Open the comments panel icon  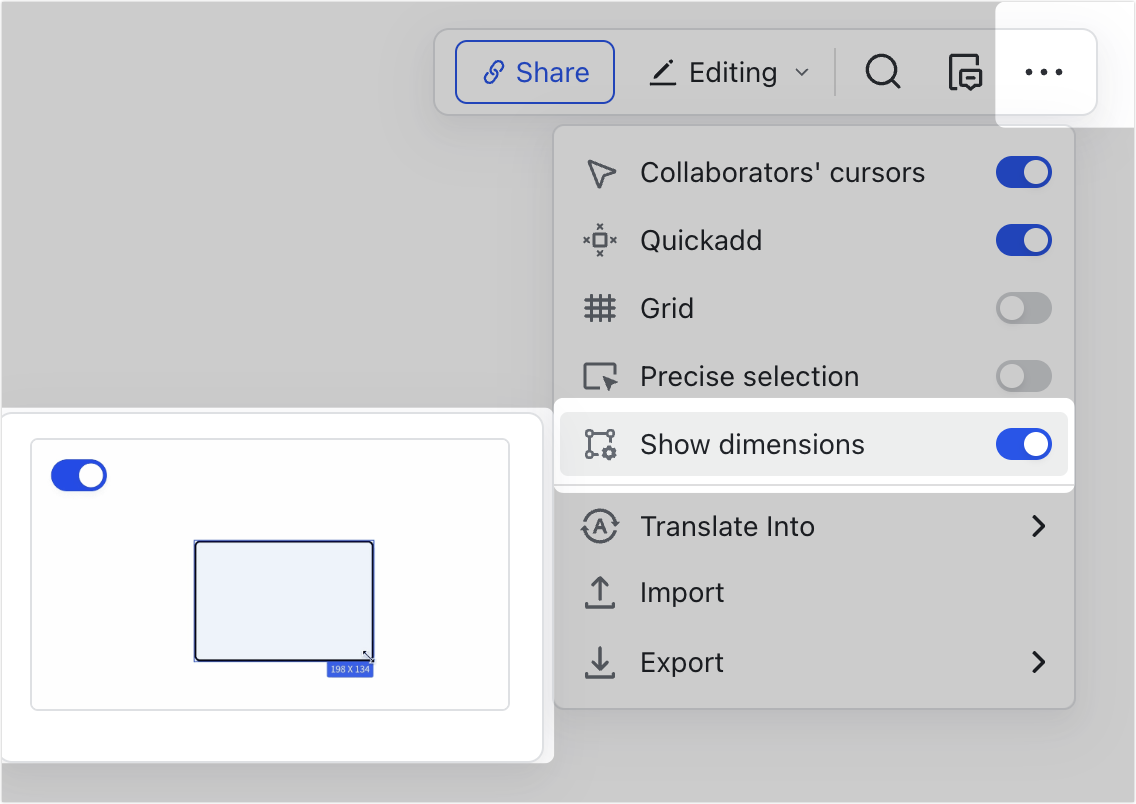(965, 73)
